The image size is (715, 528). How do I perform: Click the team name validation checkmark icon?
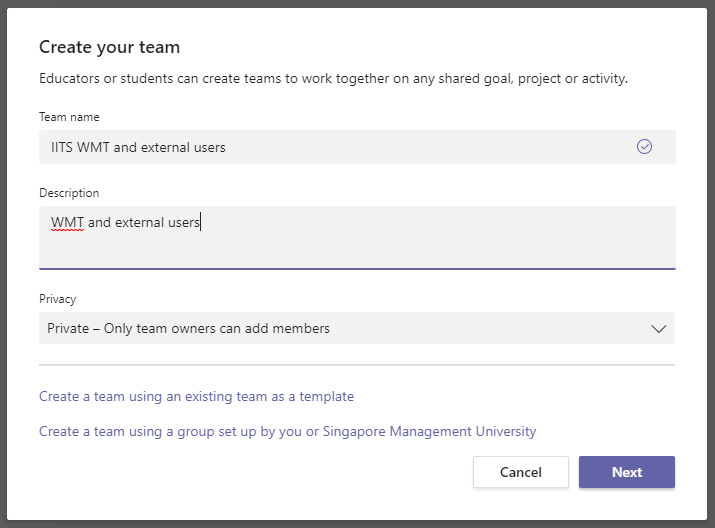click(644, 147)
